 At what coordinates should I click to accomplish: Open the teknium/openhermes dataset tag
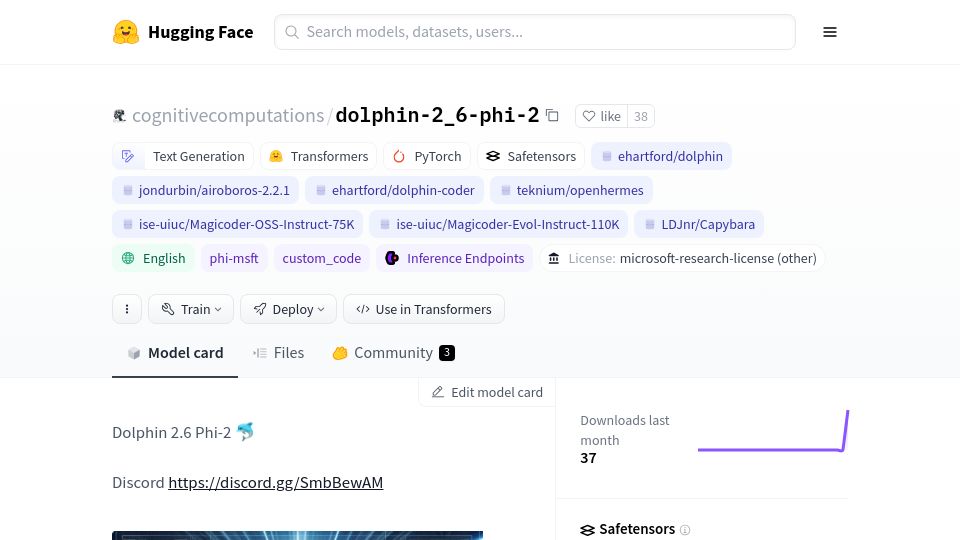point(571,190)
